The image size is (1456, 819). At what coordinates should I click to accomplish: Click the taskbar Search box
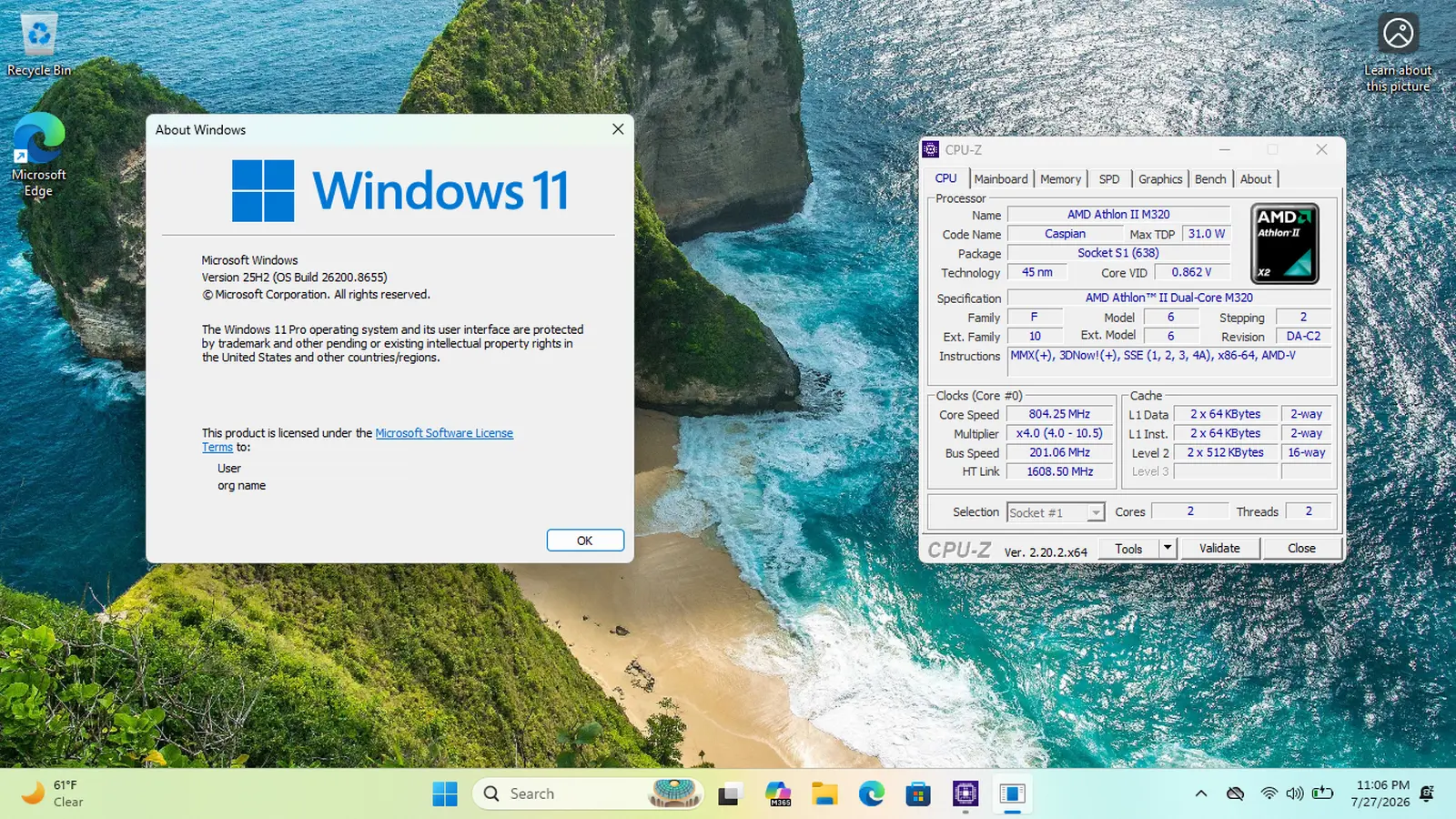[x=587, y=794]
